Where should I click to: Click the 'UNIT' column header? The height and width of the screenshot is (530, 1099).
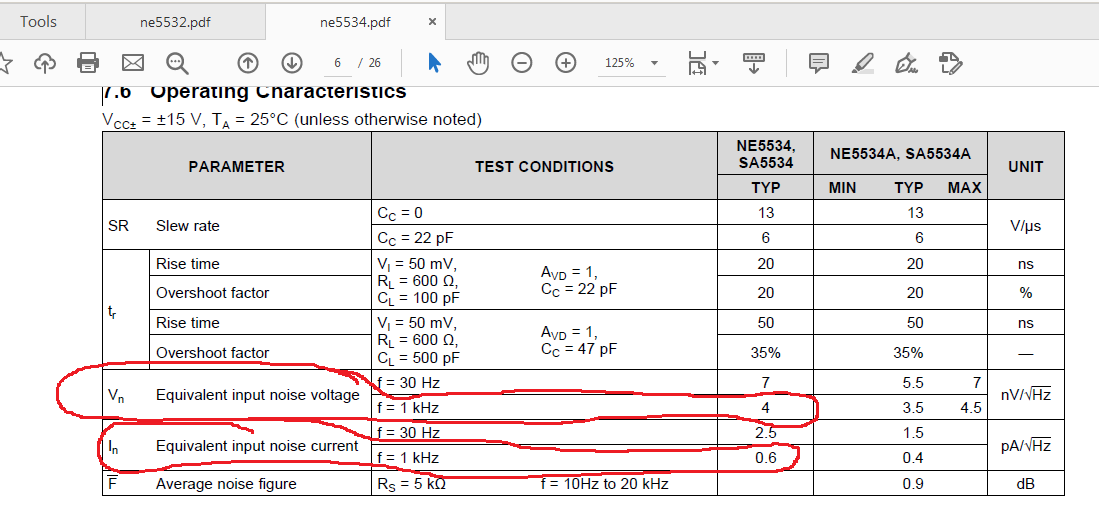click(x=1026, y=167)
